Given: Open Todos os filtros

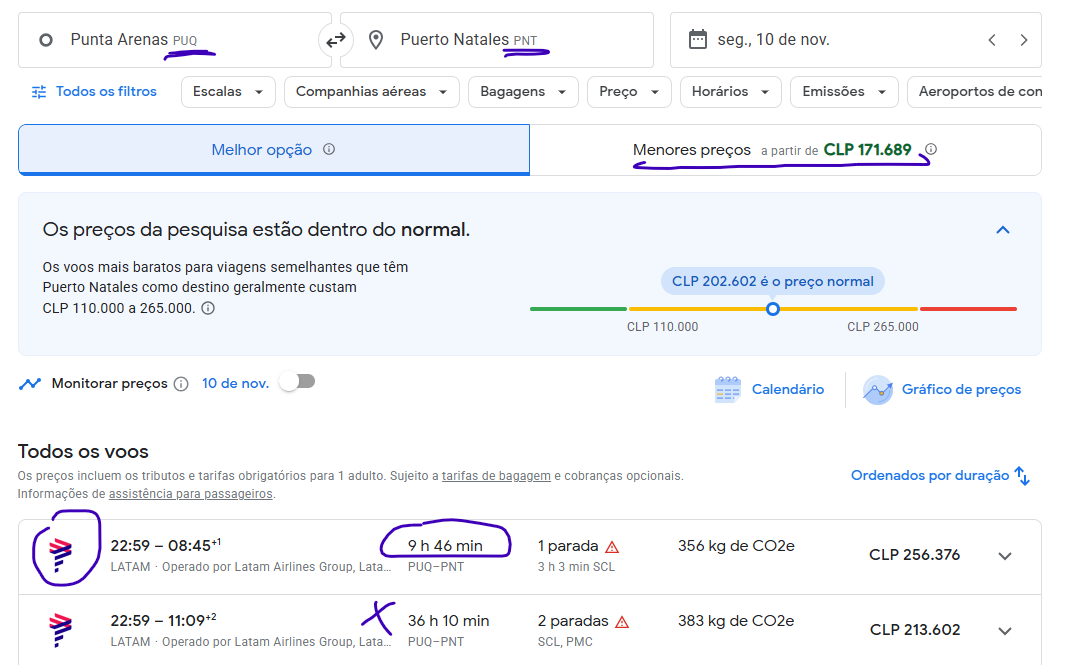Looking at the screenshot, I should [94, 92].
